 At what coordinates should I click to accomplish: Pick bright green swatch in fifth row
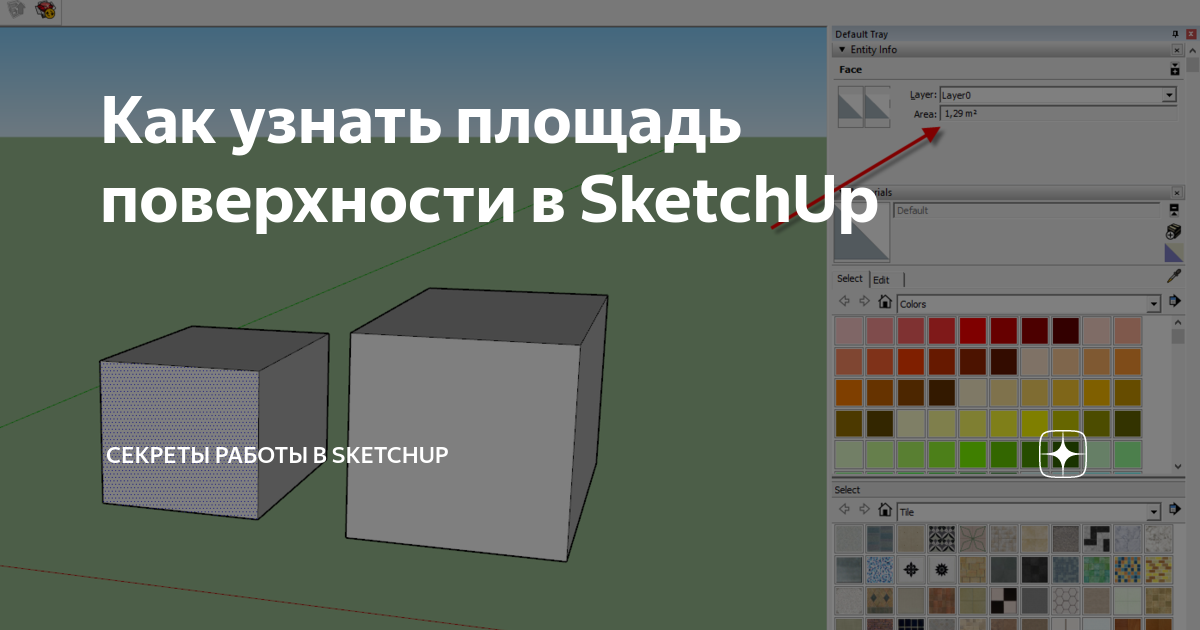(x=972, y=454)
